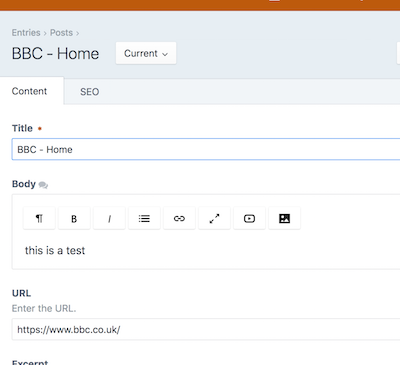The height and width of the screenshot is (365, 400).
Task: Insert a bulleted list in Body
Action: click(x=144, y=218)
